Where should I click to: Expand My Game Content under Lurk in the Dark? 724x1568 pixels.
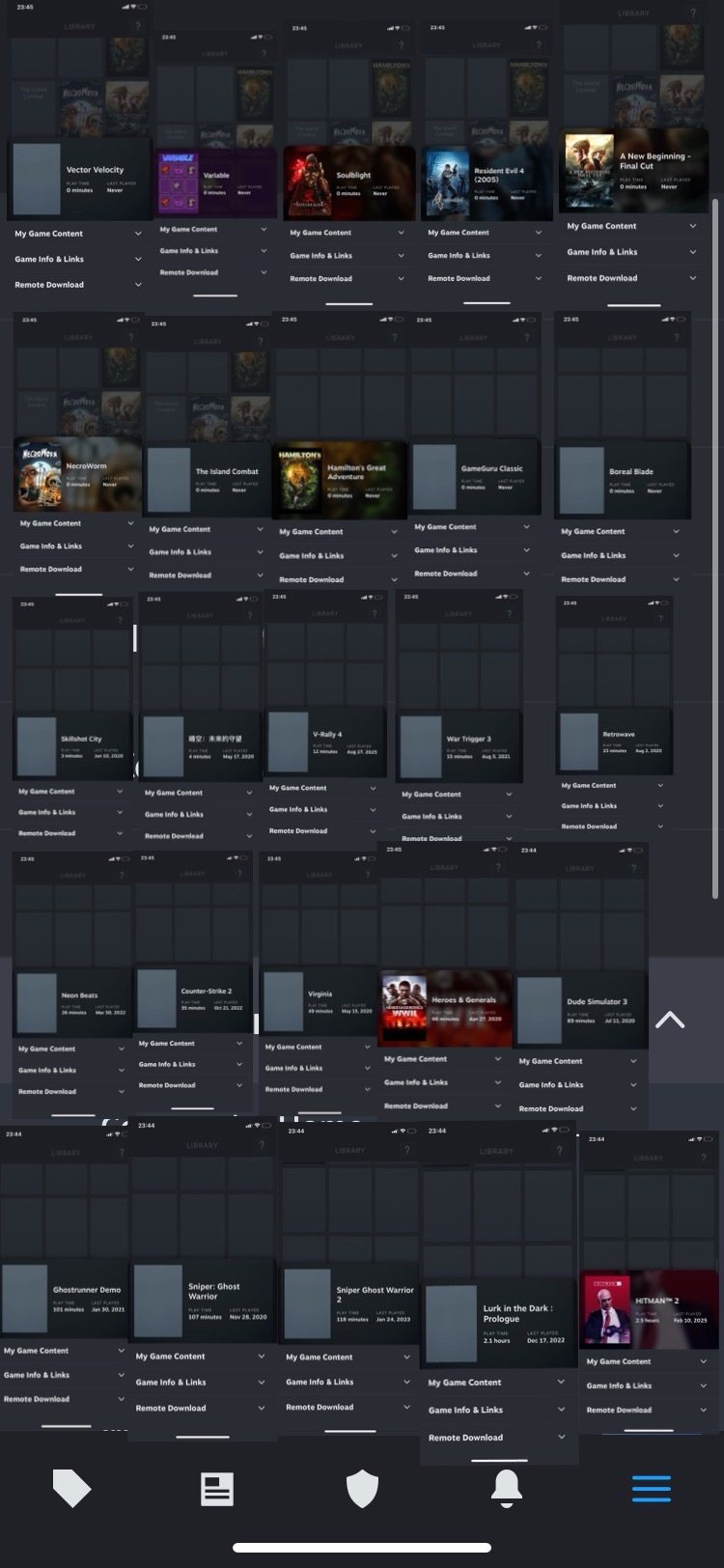[497, 1383]
